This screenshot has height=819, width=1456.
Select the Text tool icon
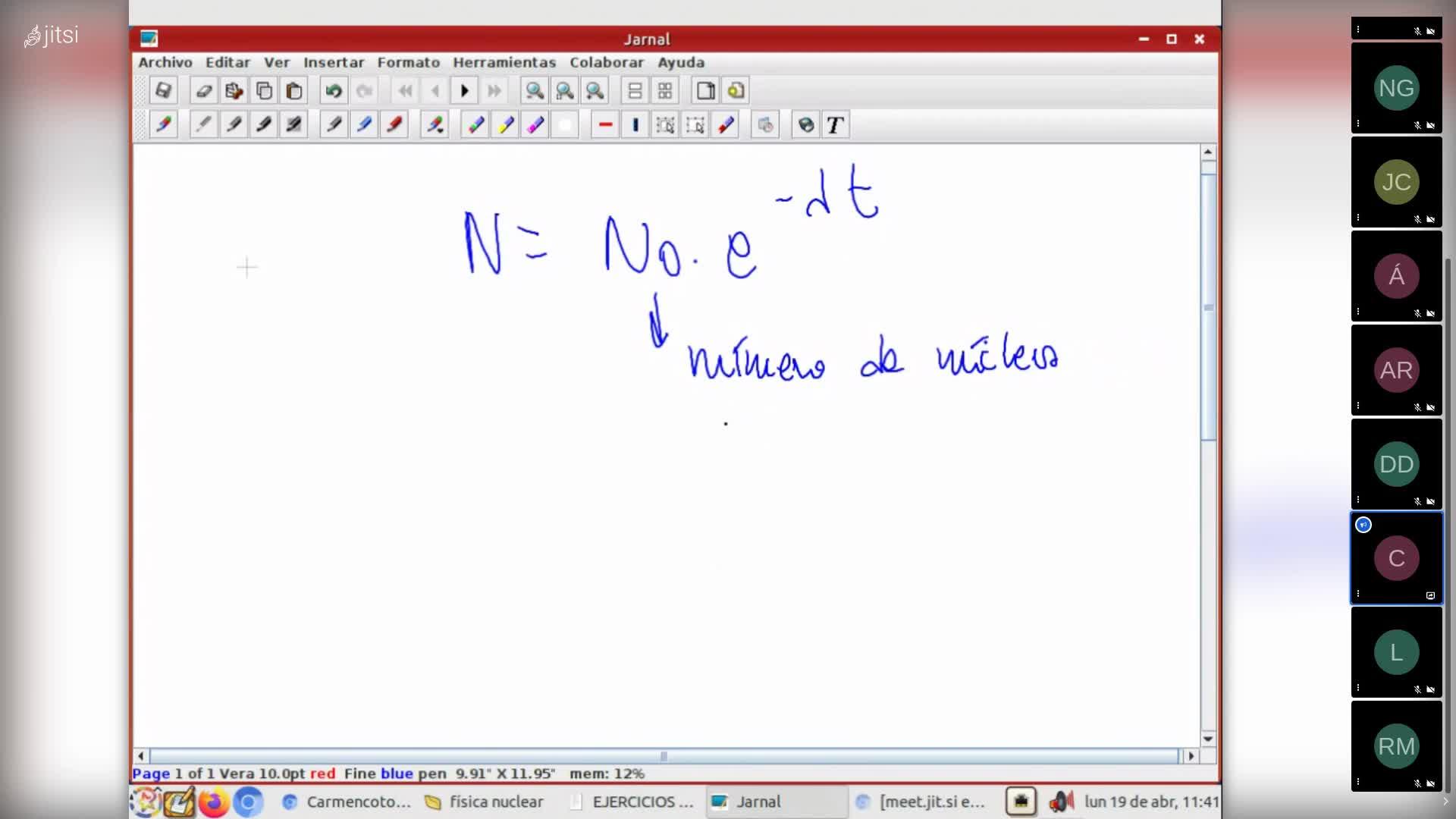[835, 125]
